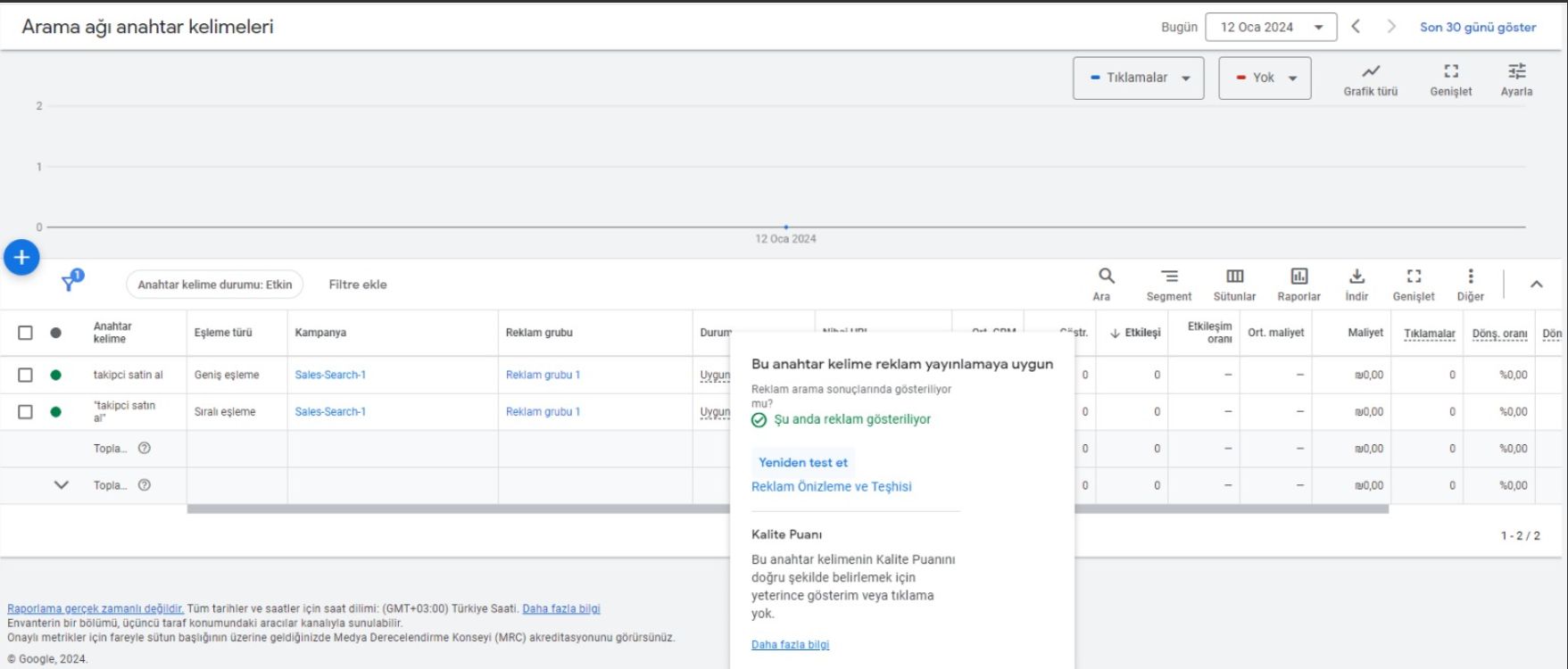Click the Maliyet column header

click(1365, 333)
